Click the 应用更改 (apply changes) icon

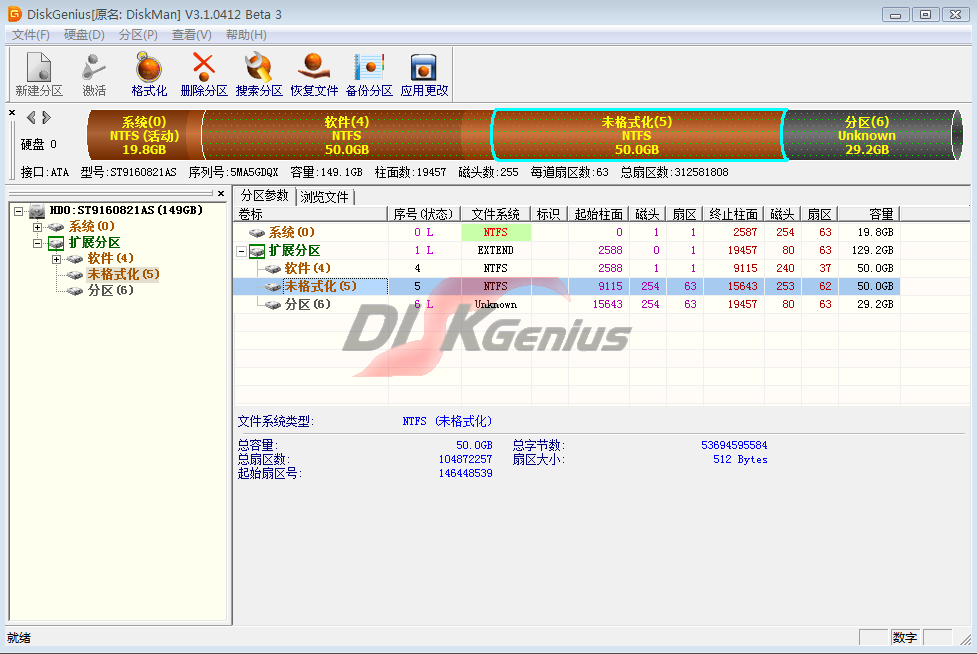click(x=424, y=74)
